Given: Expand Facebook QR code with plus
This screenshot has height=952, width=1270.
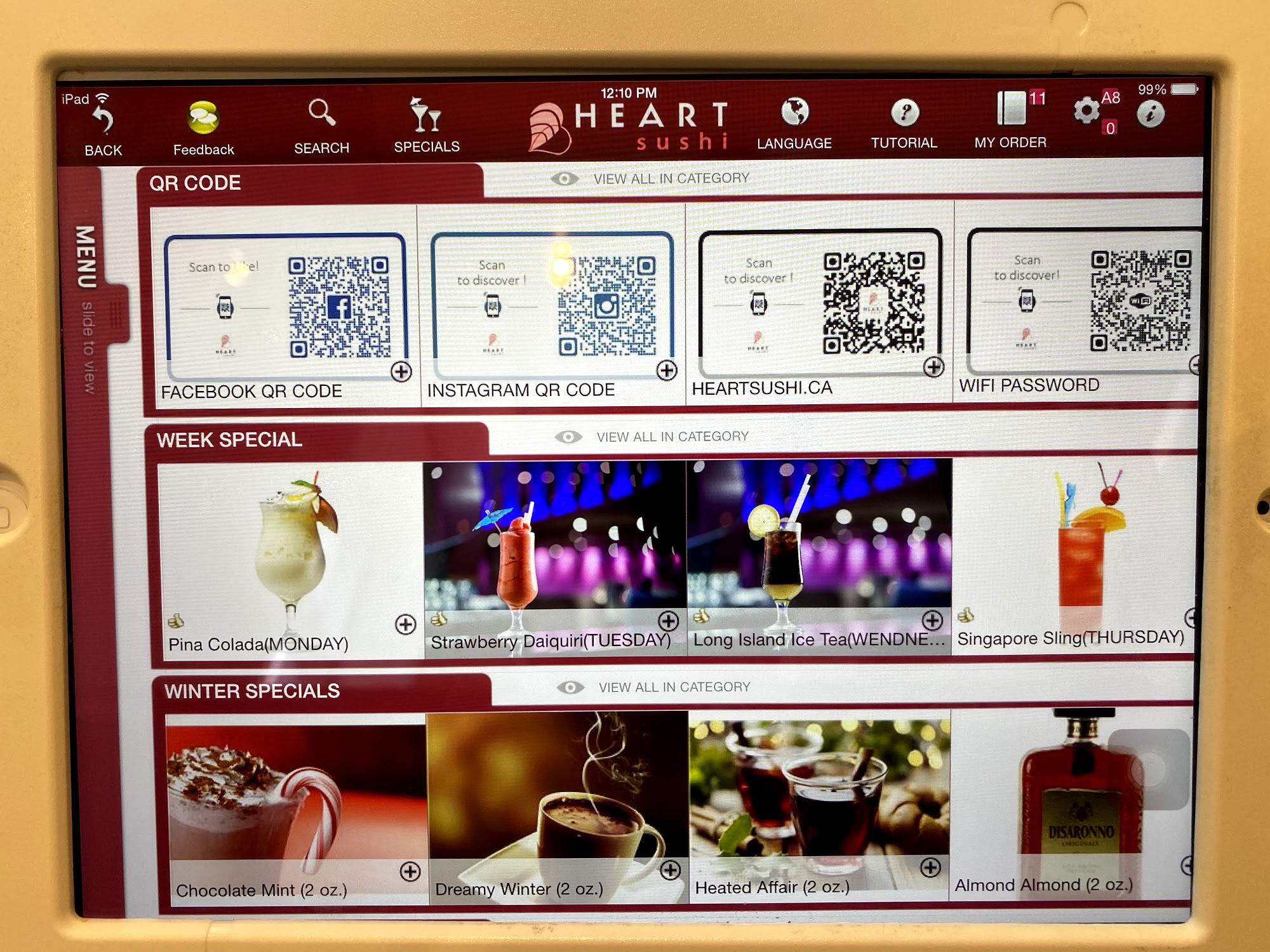Looking at the screenshot, I should pos(401,372).
